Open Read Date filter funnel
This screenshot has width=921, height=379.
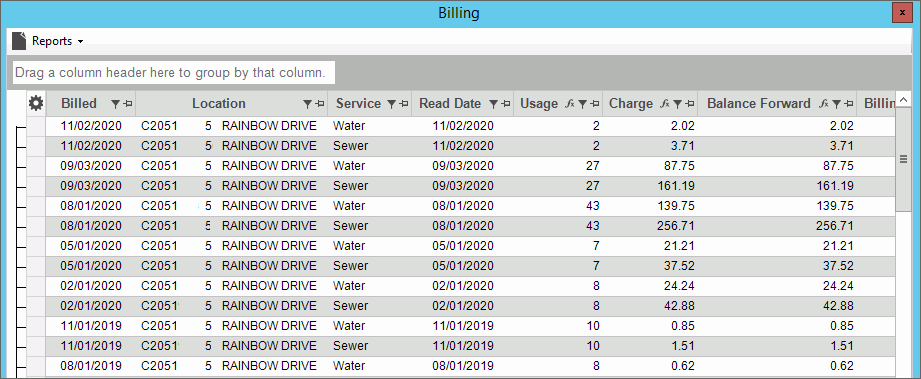(x=493, y=104)
